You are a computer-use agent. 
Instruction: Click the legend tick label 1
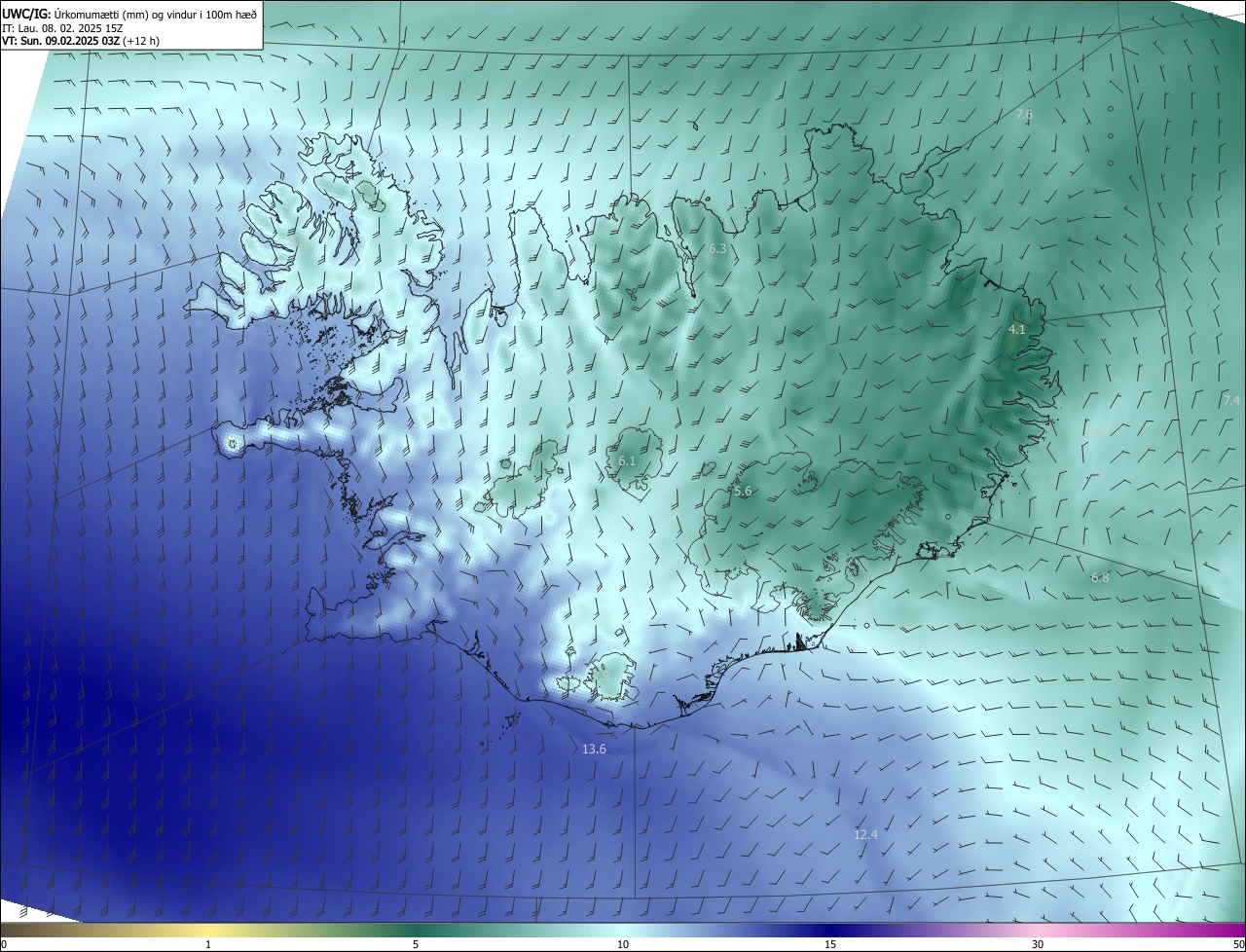coord(208,945)
